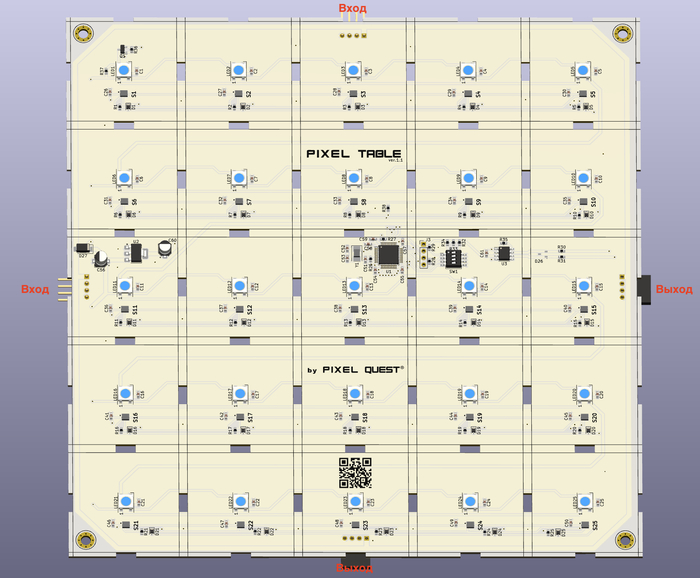Click the red "Вход" label at the top

point(352,8)
